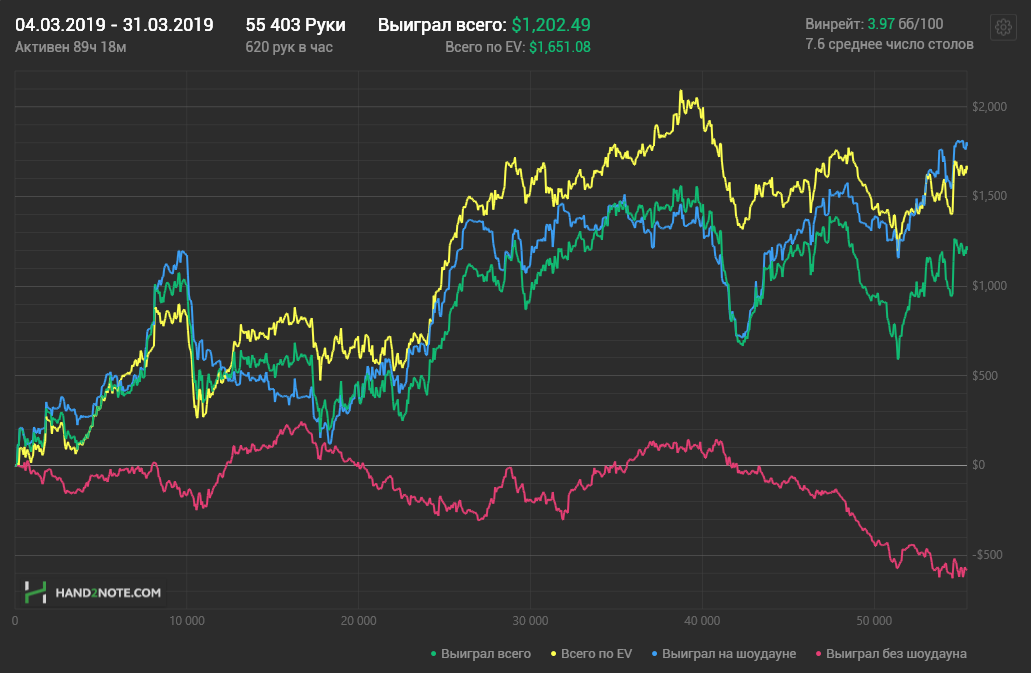The image size is (1031, 673).
Task: Select the date range 04.03.2019 - 31.03.2019
Action: click(114, 25)
